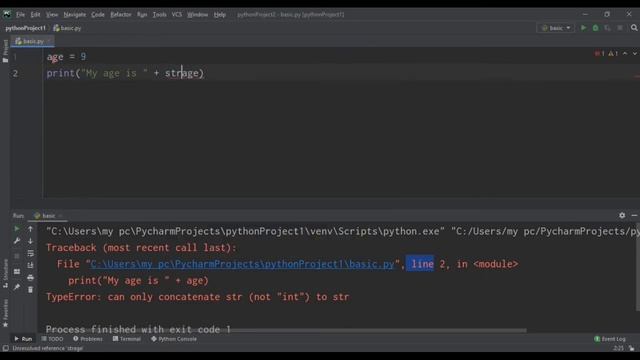
Task: Close the basic run tab
Action: click(x=60, y=216)
